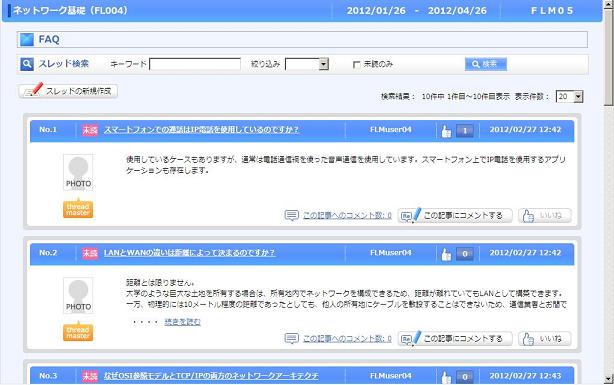Open PHOTO avatar of thread No.2 author
614x385 pixels.
tap(78, 296)
